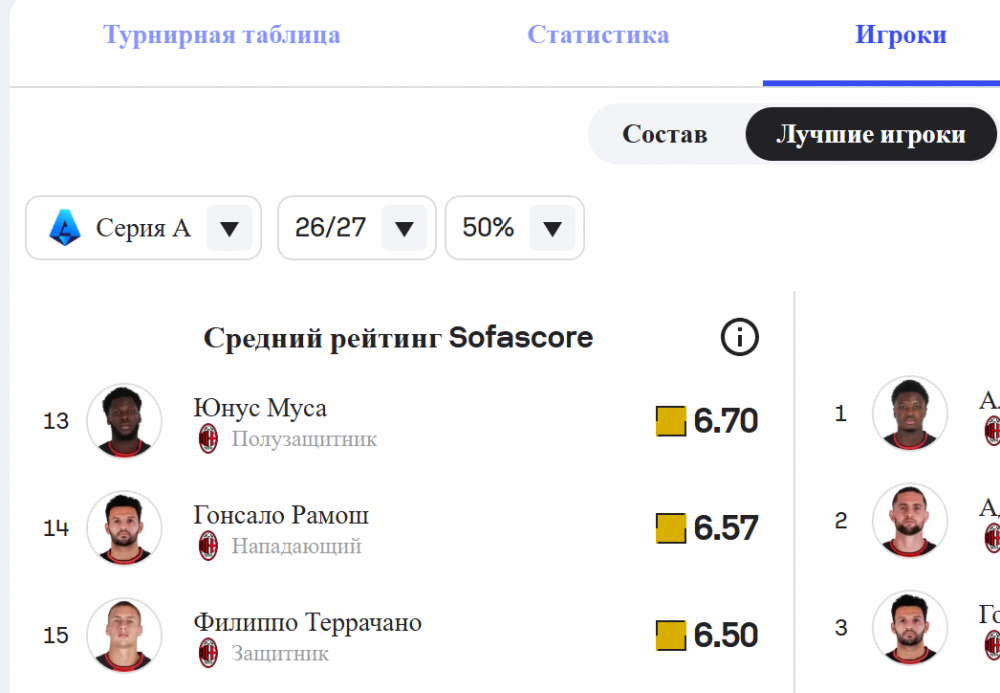Open the 50% filter dropdown
The height and width of the screenshot is (693, 1000).
pos(515,228)
